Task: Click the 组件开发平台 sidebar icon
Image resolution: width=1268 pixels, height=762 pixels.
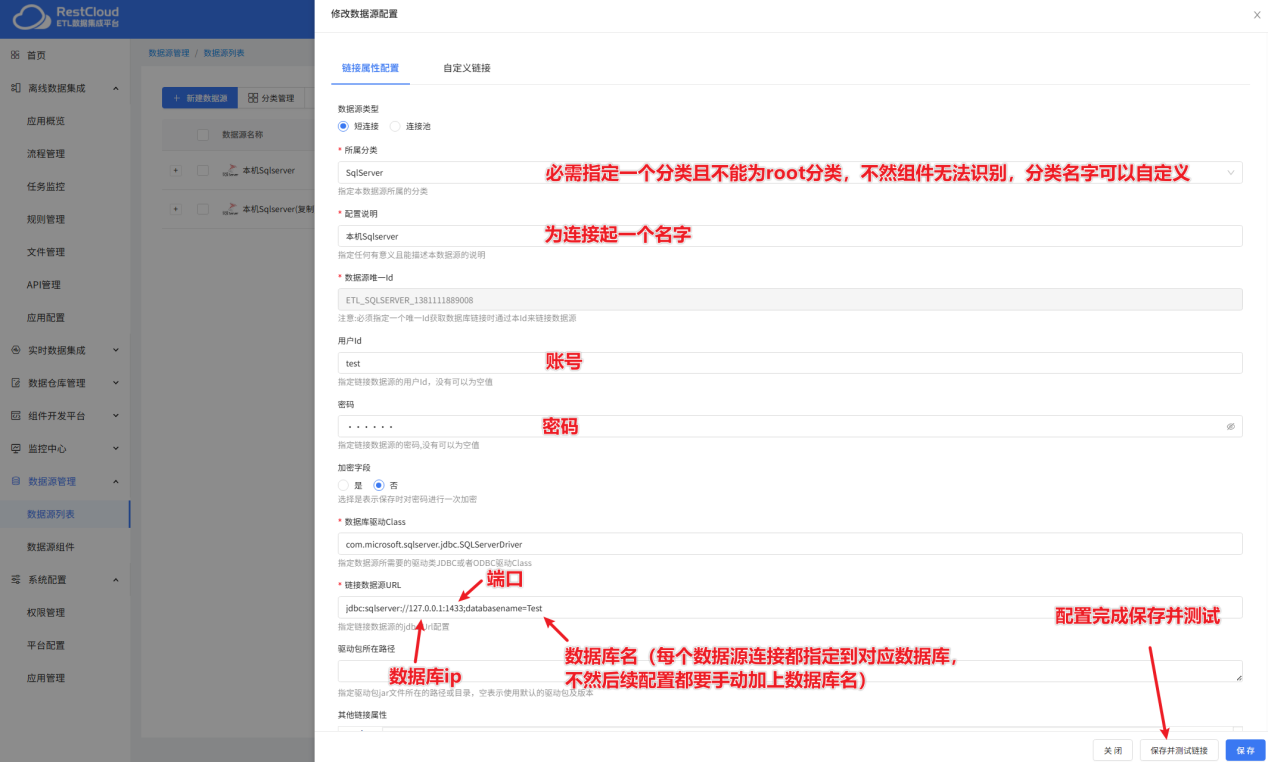Action: point(15,415)
